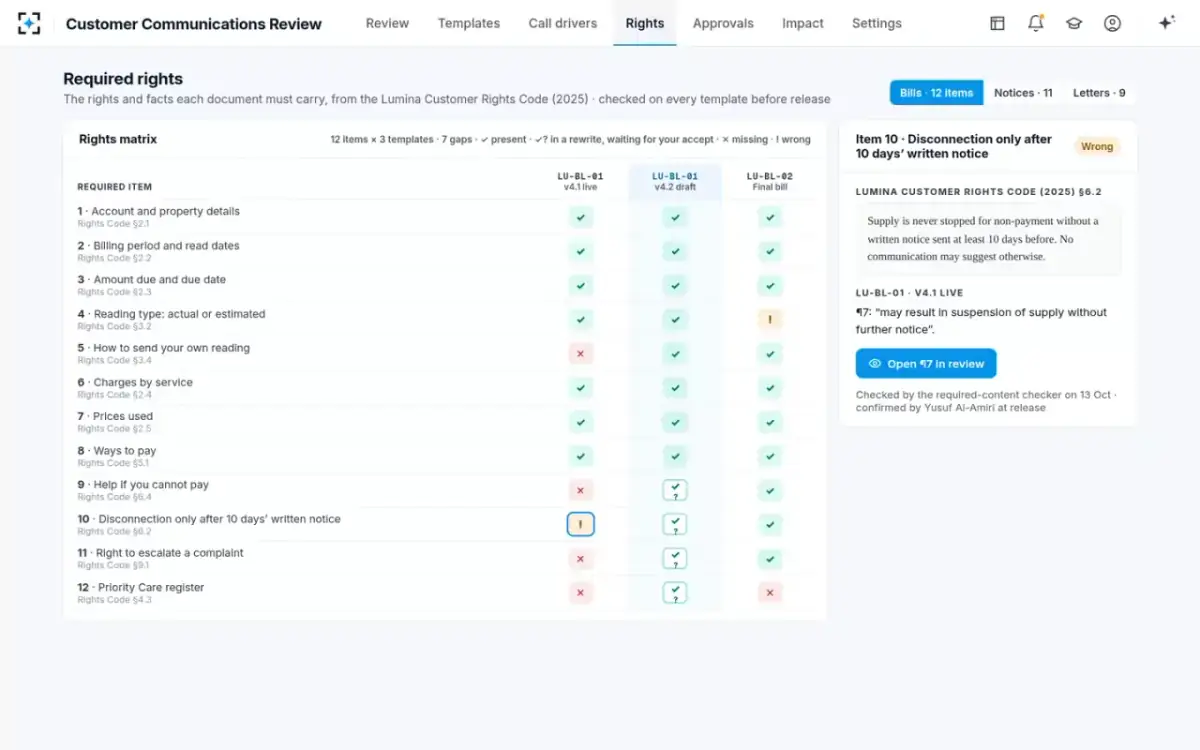Open the Approvals tab
The height and width of the screenshot is (750, 1200).
pos(723,23)
